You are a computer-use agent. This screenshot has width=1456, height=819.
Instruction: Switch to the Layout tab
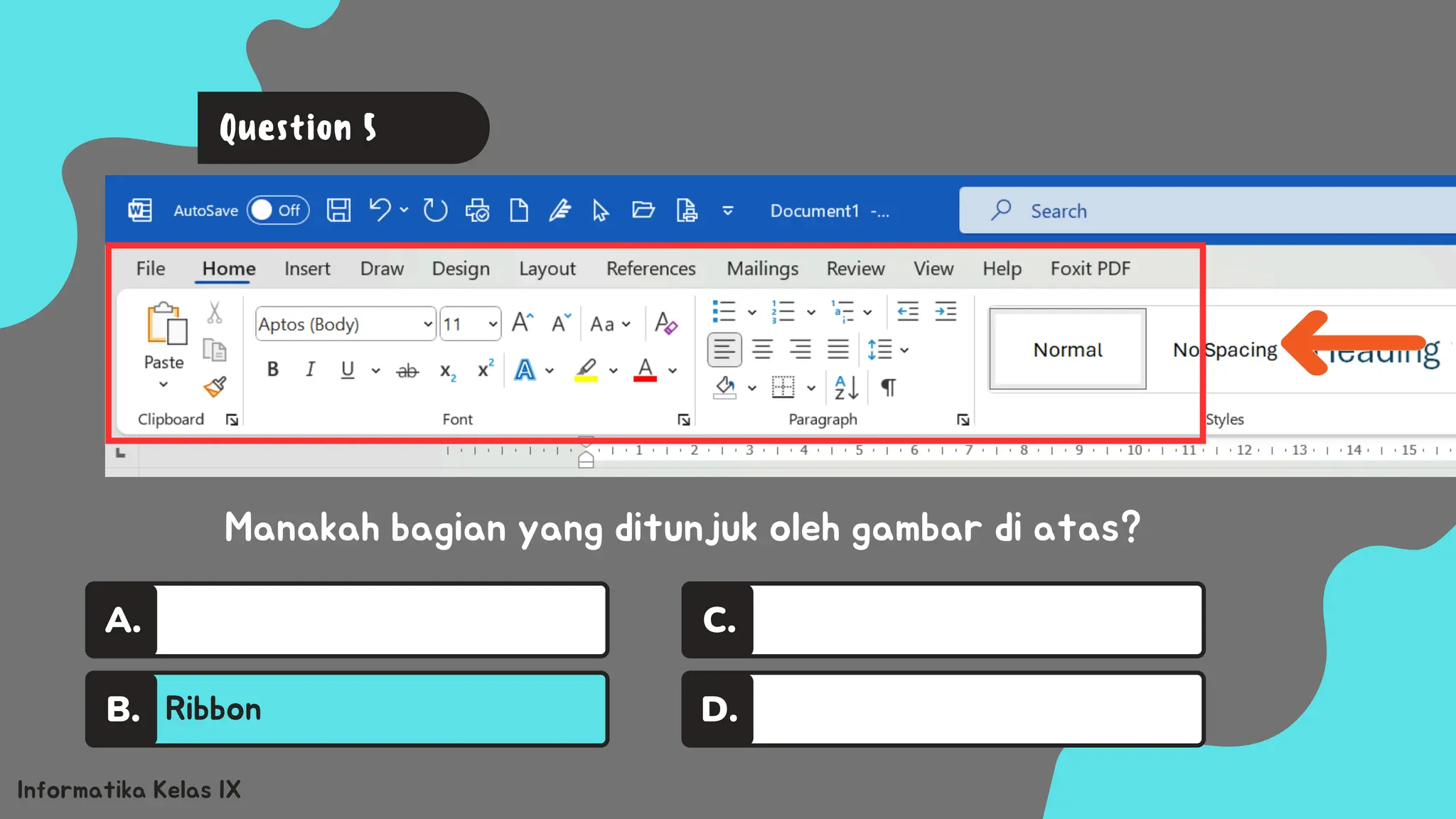pyautogui.click(x=547, y=269)
